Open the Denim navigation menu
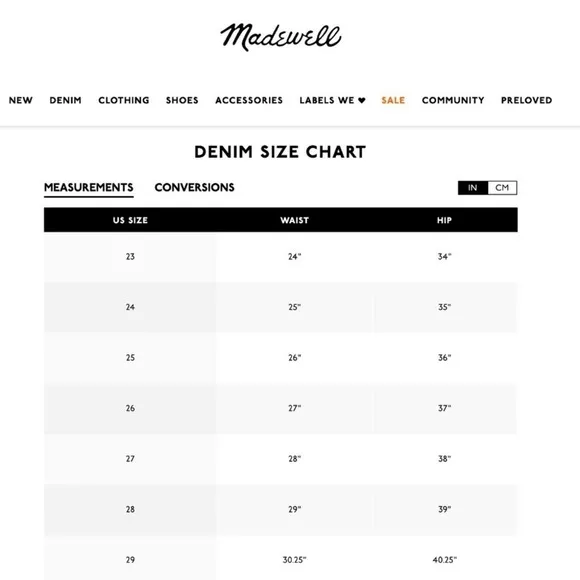This screenshot has height=580, width=580. [65, 100]
